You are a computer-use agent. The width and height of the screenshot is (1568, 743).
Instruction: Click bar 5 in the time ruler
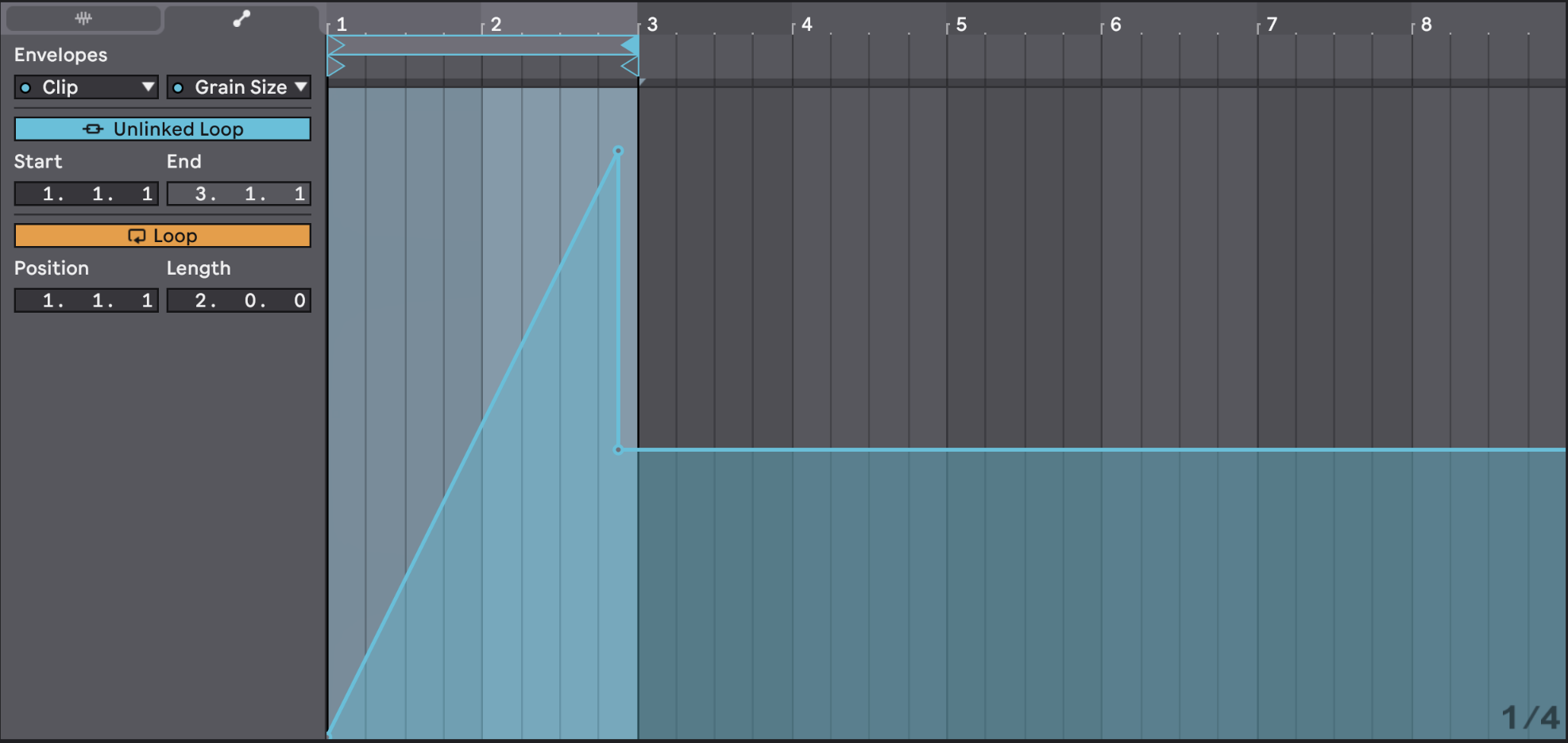click(x=961, y=24)
